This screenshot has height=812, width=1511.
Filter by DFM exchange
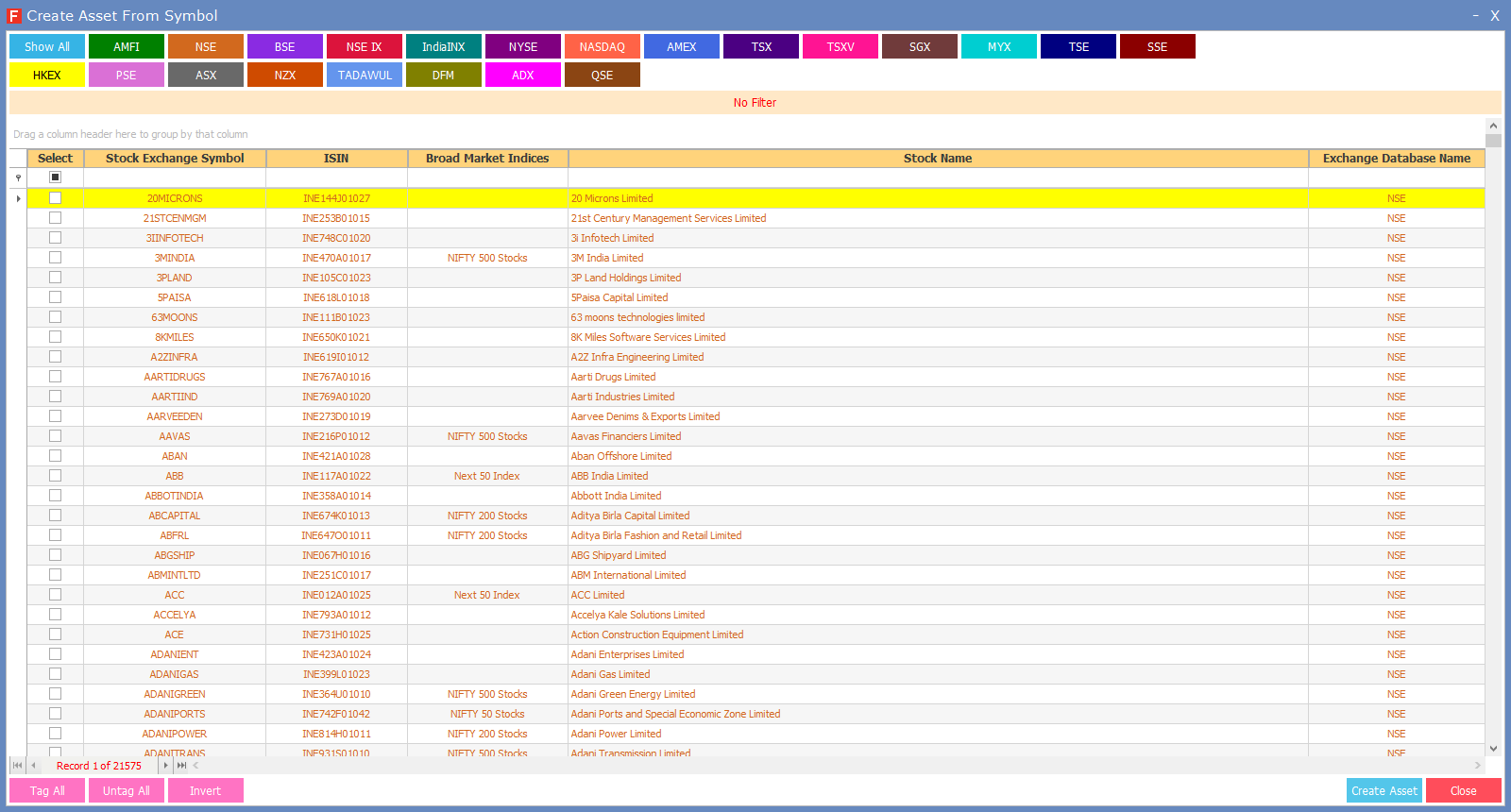coord(444,75)
